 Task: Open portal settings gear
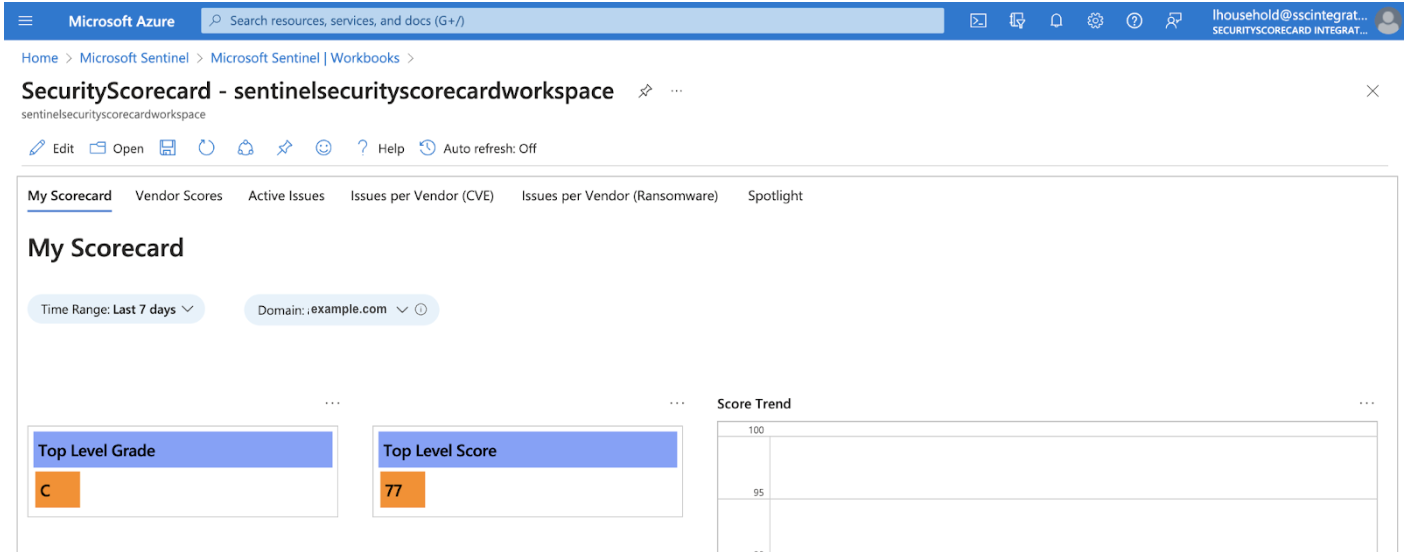point(1095,20)
